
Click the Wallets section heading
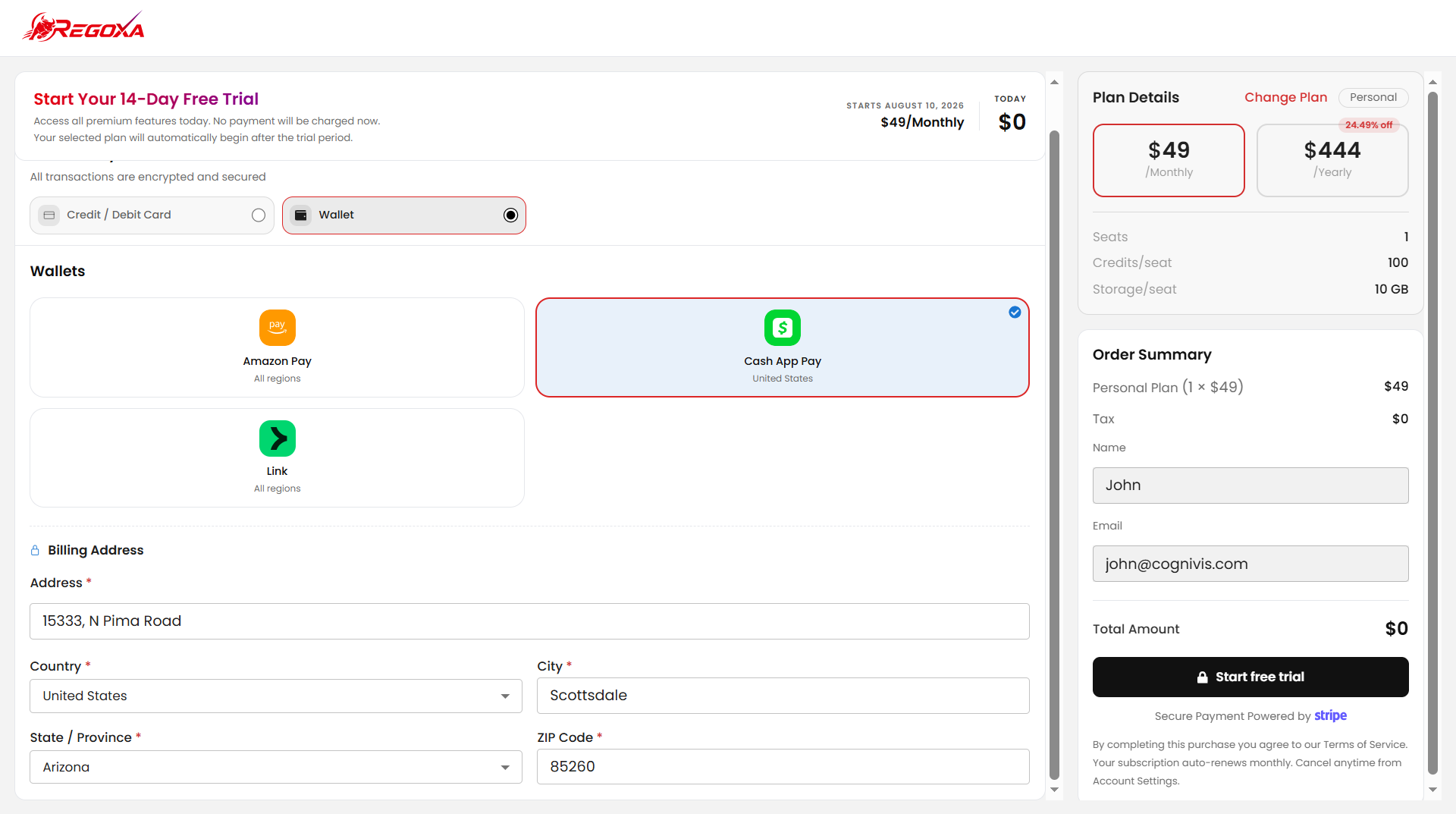(58, 271)
